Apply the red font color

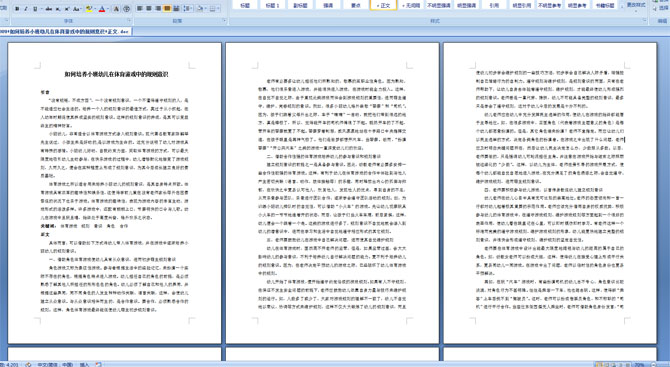pyautogui.click(x=102, y=9)
